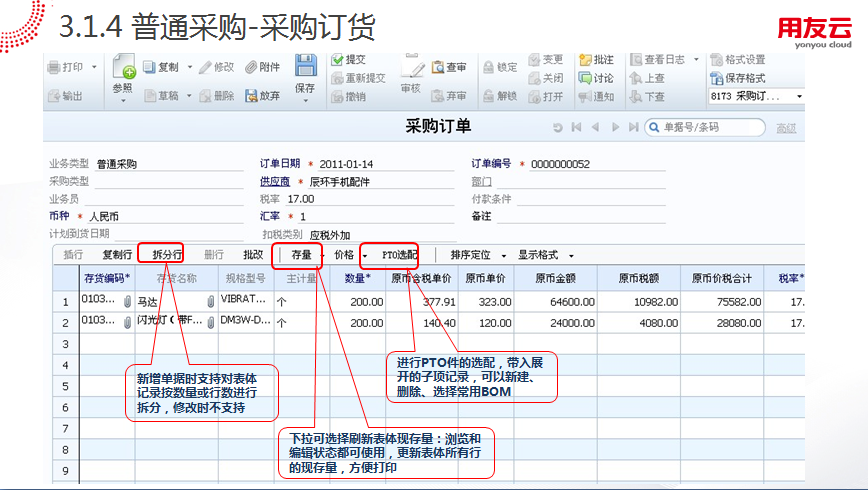Screen dimensions: 868x490
Task: Go to the last record arrow
Action: (x=634, y=127)
